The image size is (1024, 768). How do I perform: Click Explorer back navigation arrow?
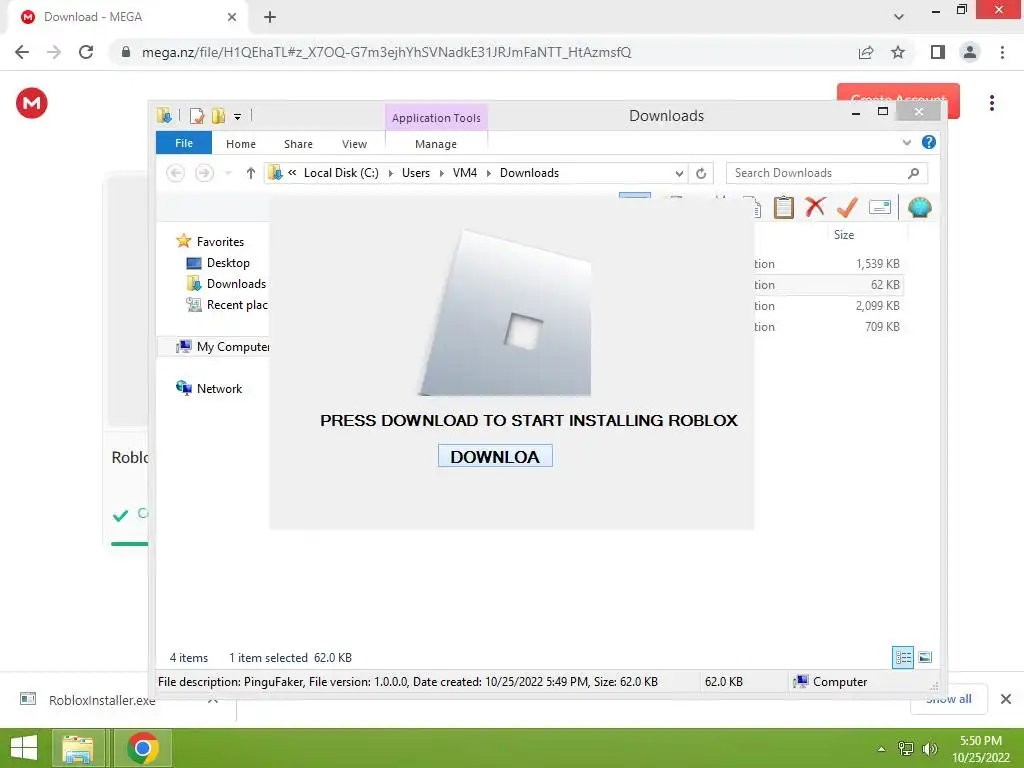point(175,173)
